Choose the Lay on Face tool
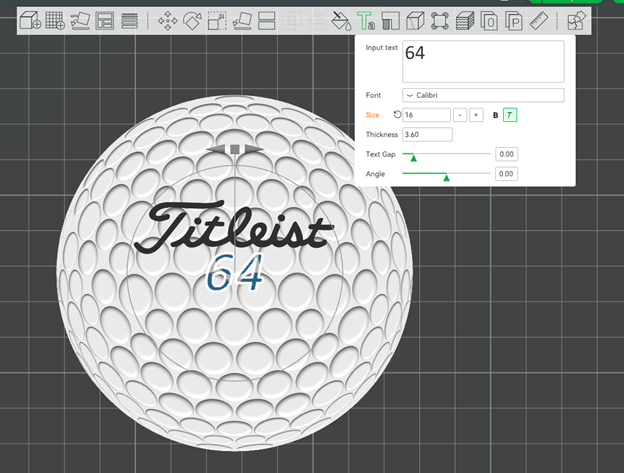This screenshot has height=473, width=624. tap(242, 21)
